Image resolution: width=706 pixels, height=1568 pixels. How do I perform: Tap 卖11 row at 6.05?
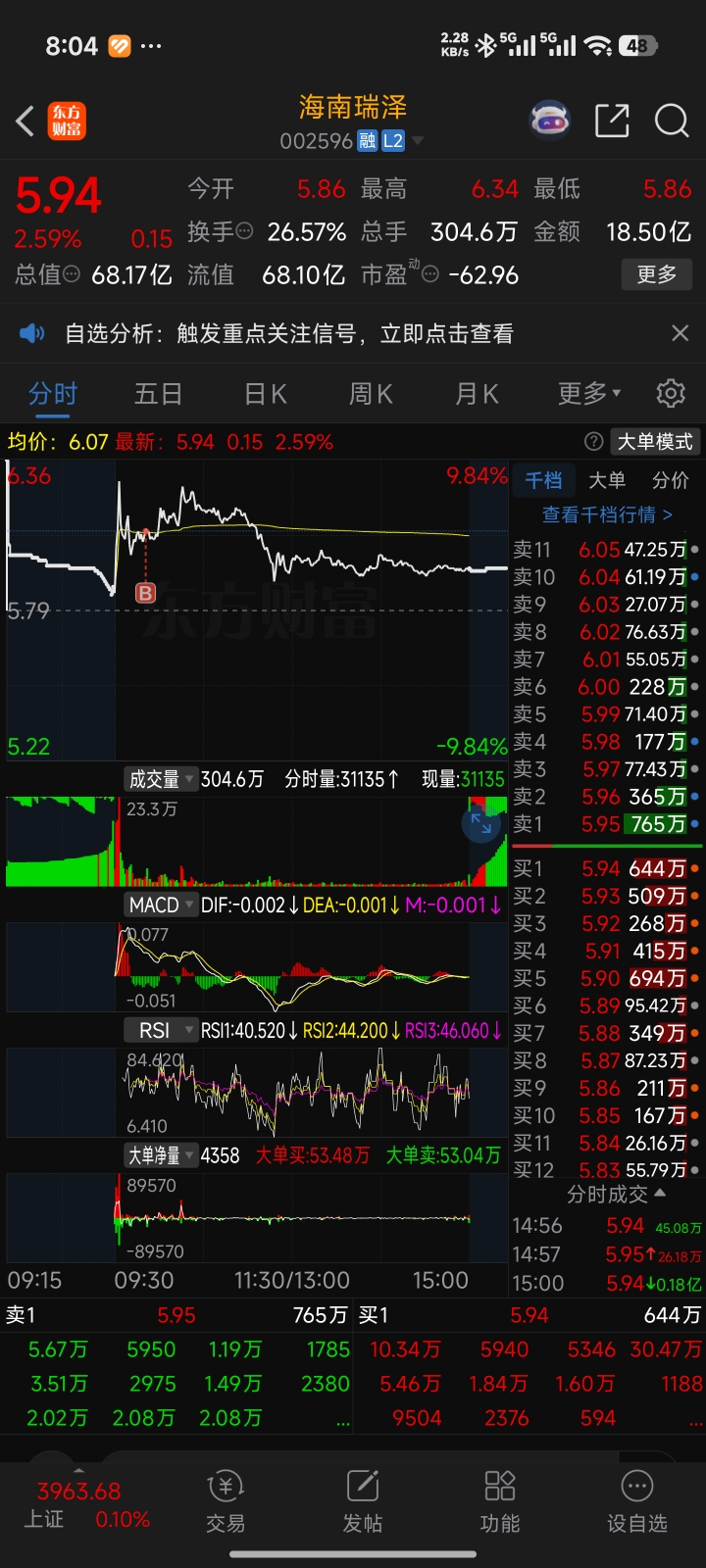pos(607,550)
